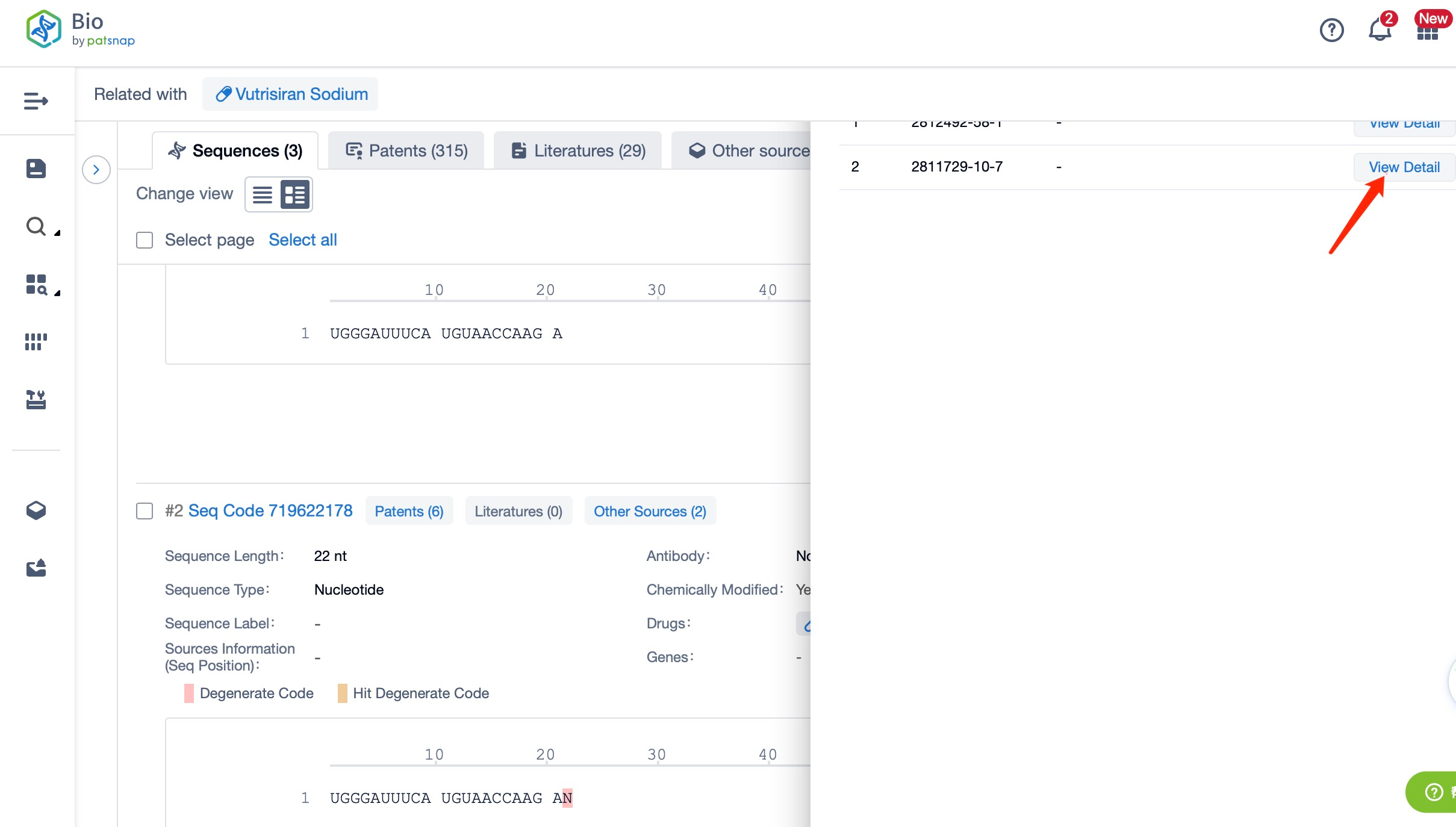Open the help center question mark icon
This screenshot has width=1456, height=827.
(1331, 30)
